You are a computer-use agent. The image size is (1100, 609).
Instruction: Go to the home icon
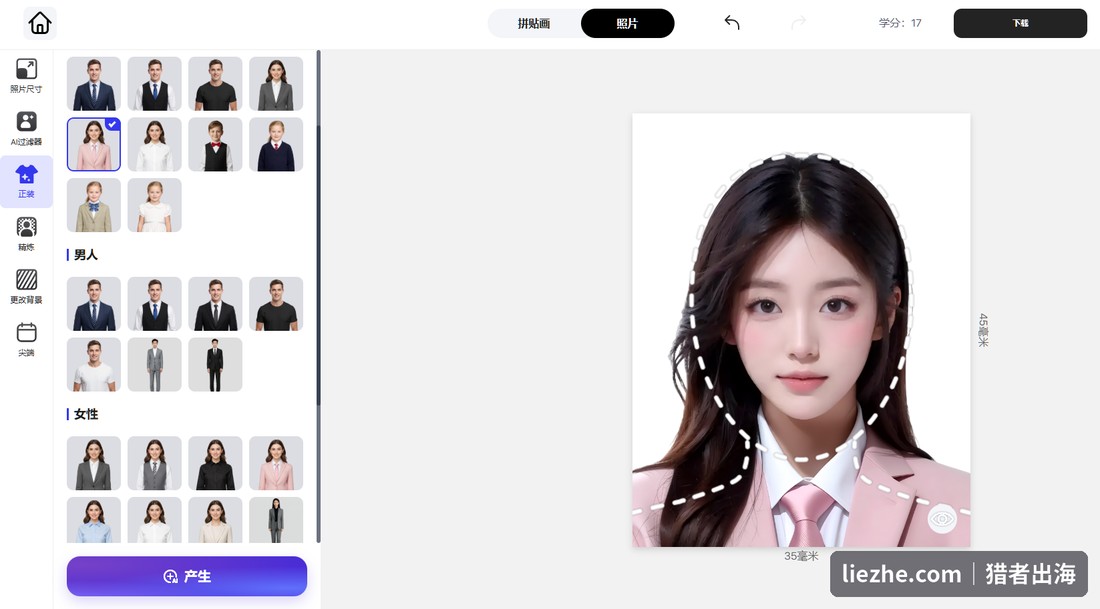[40, 23]
